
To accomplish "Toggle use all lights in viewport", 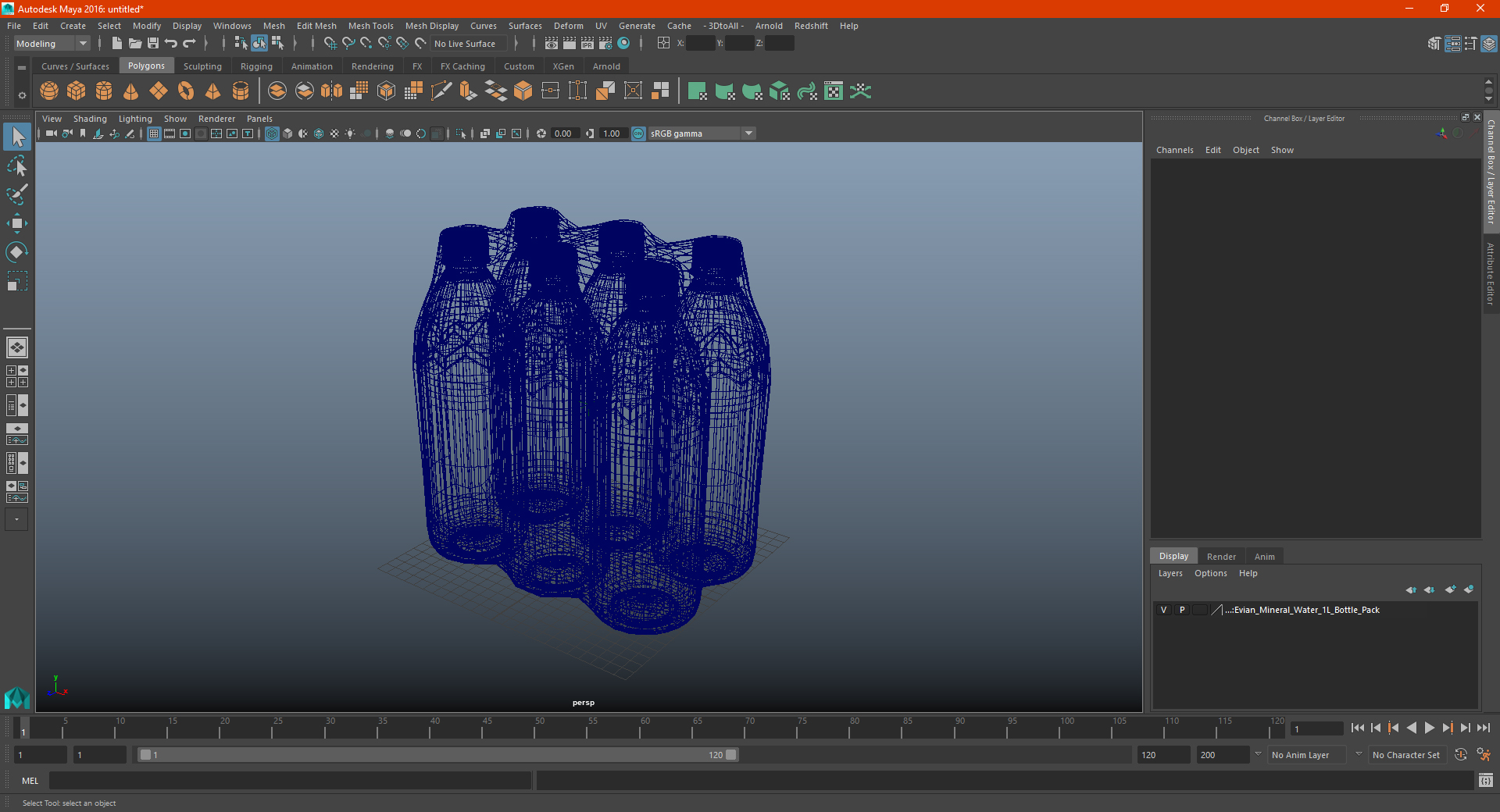I will 350,134.
